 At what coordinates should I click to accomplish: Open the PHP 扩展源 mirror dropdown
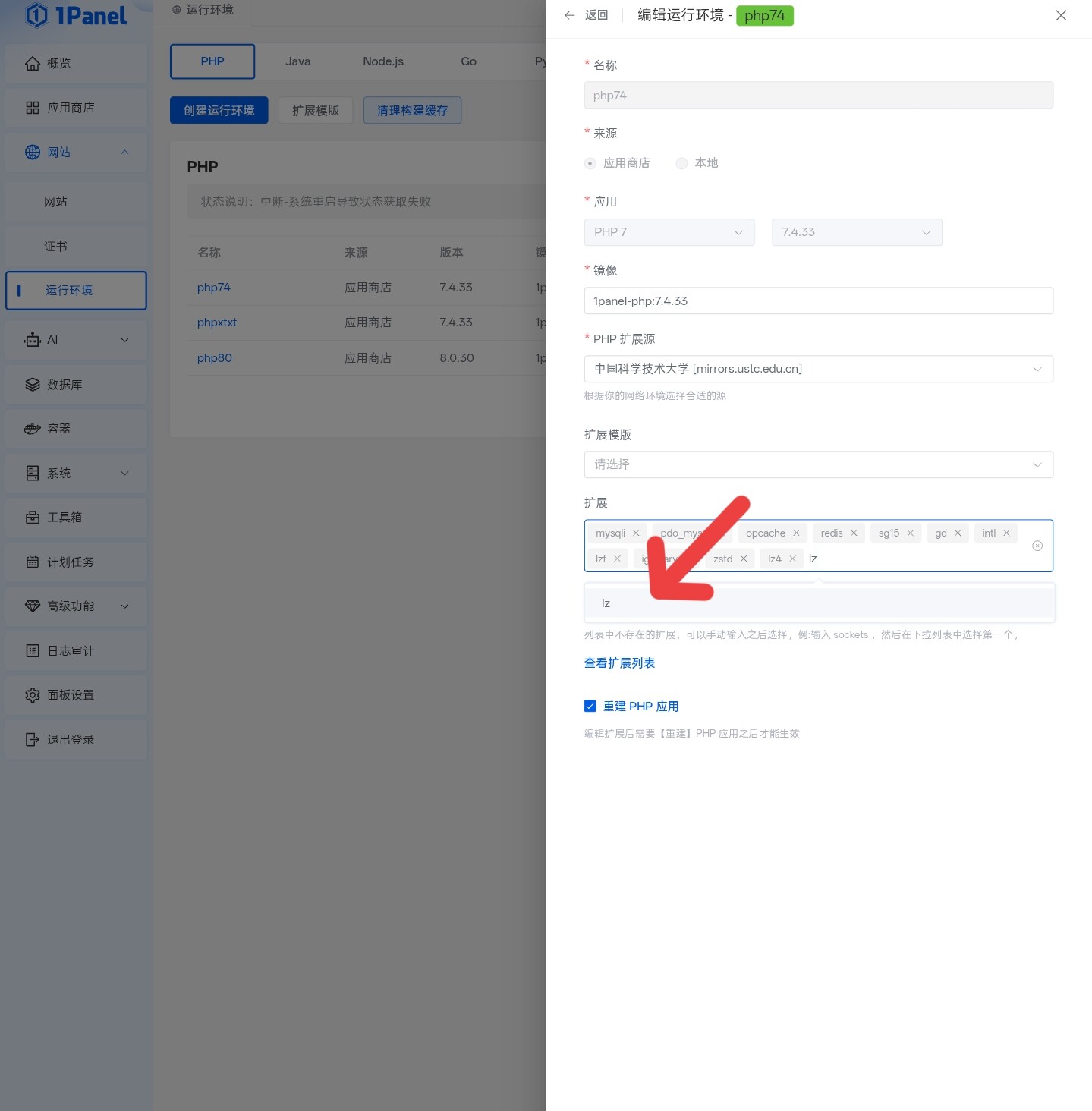pos(818,369)
